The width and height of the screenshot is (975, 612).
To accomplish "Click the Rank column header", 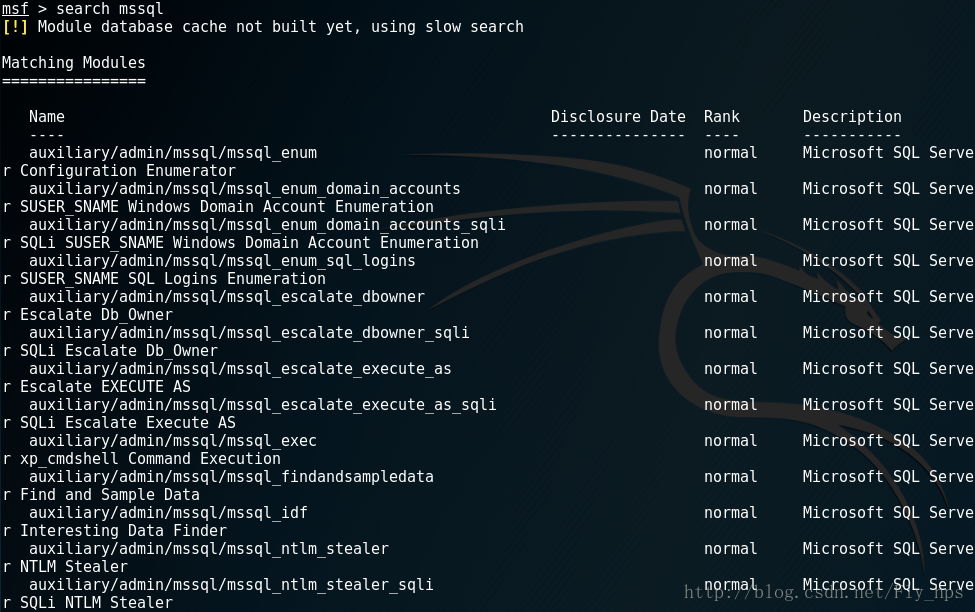I will [721, 117].
